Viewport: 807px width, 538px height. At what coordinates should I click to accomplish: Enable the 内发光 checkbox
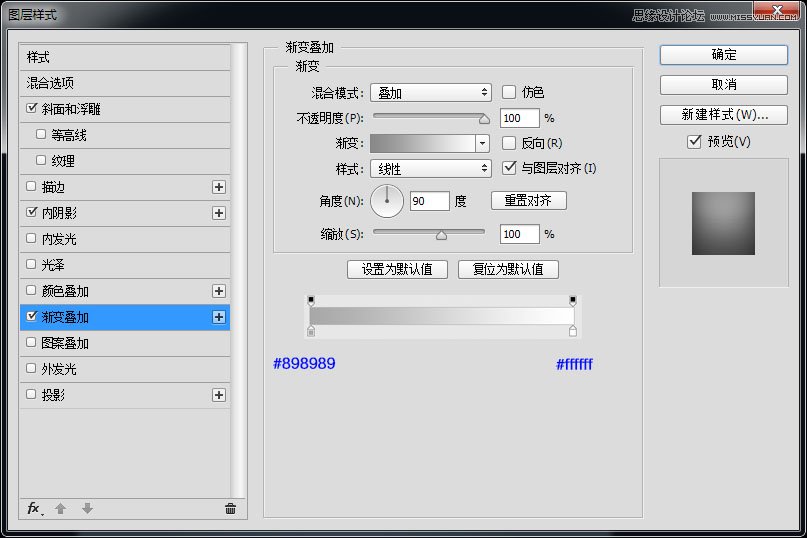point(31,238)
